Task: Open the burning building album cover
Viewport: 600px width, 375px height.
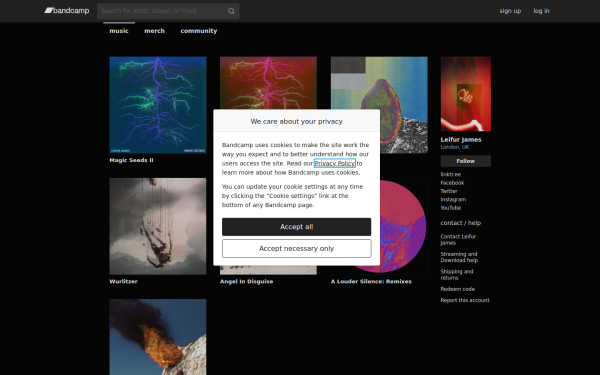Action: tap(158, 337)
